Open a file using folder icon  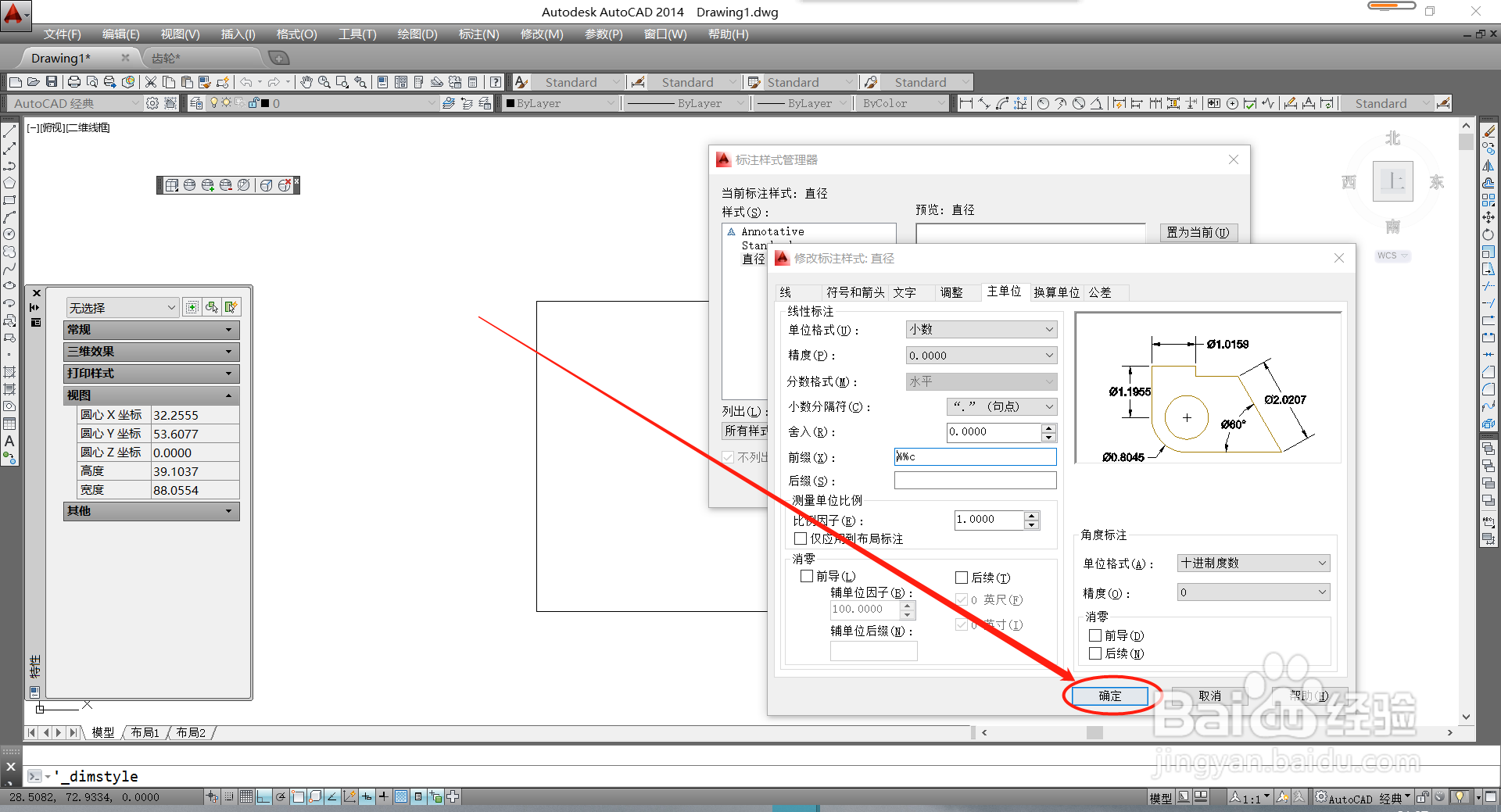(x=34, y=82)
